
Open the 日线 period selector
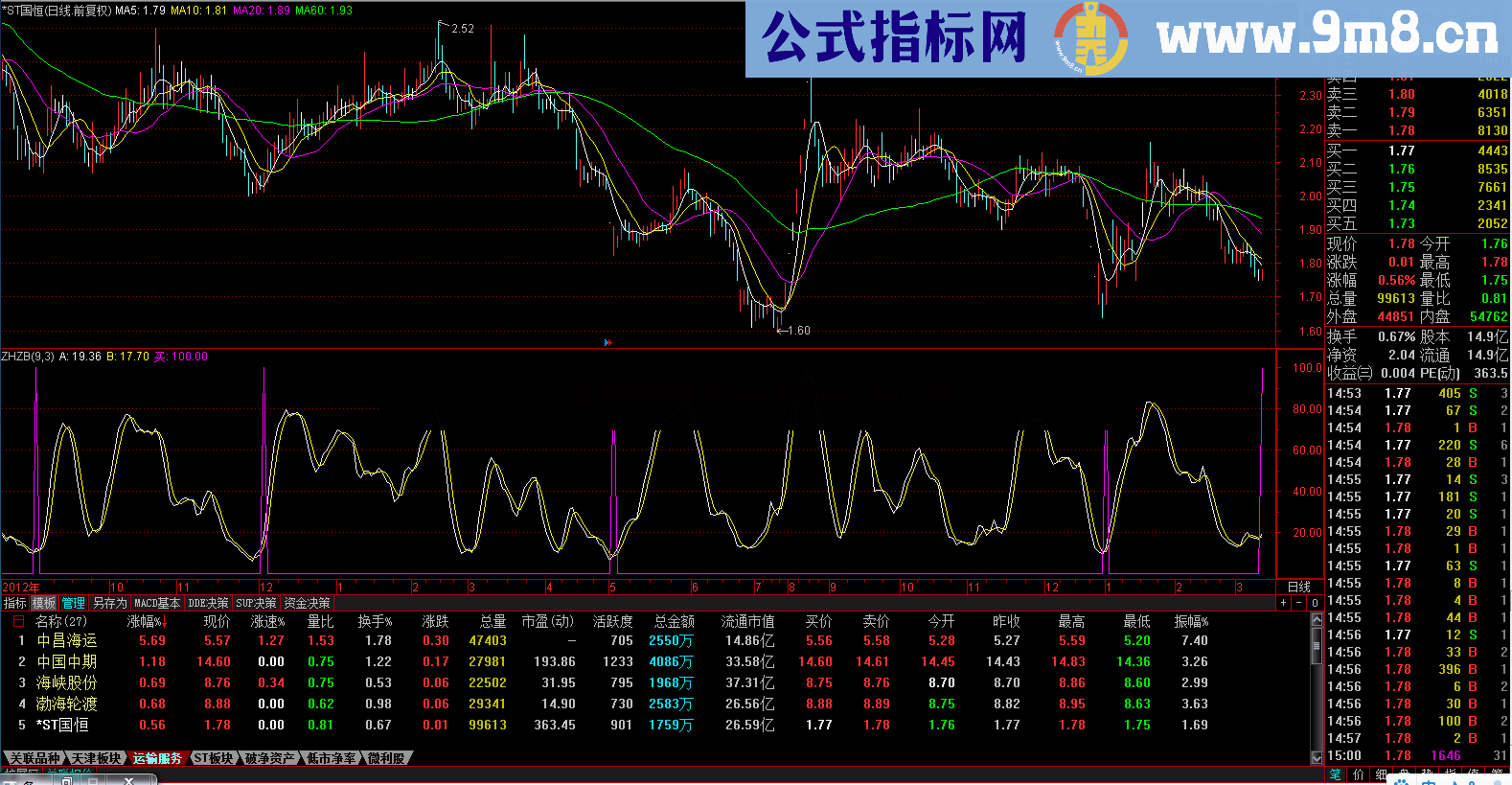coord(1299,587)
